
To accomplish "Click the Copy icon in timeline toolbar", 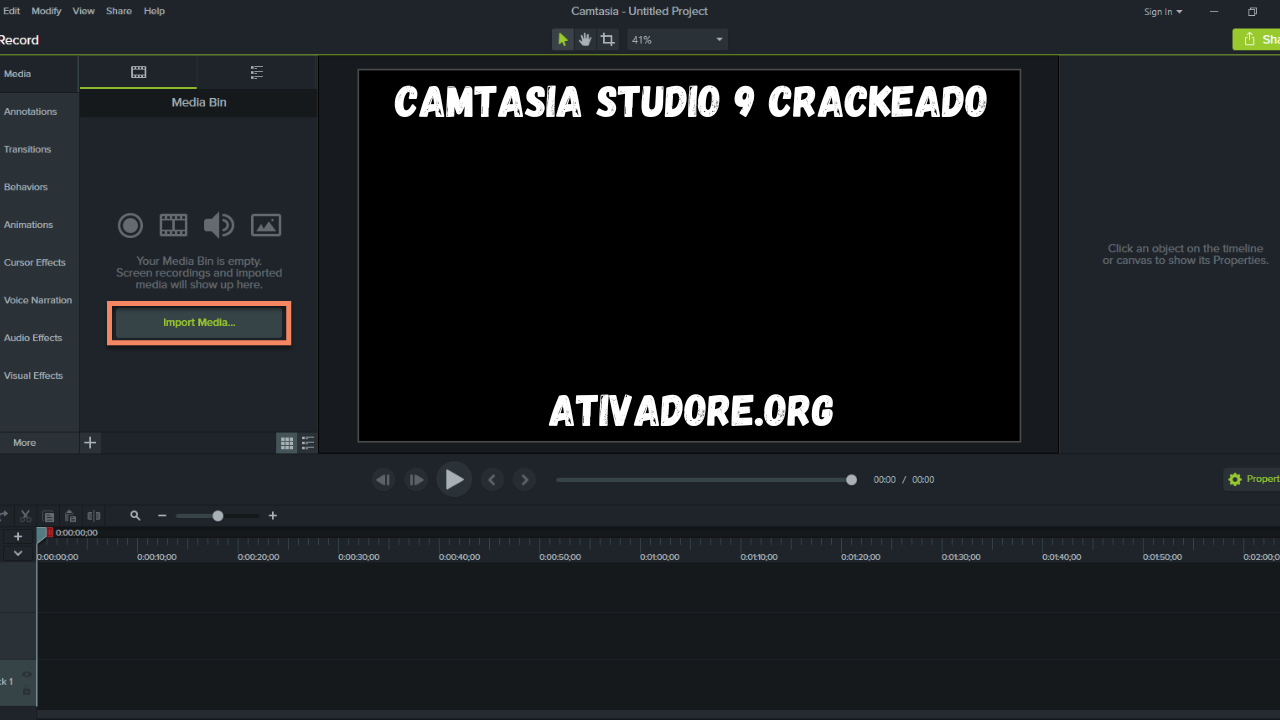I will [48, 516].
